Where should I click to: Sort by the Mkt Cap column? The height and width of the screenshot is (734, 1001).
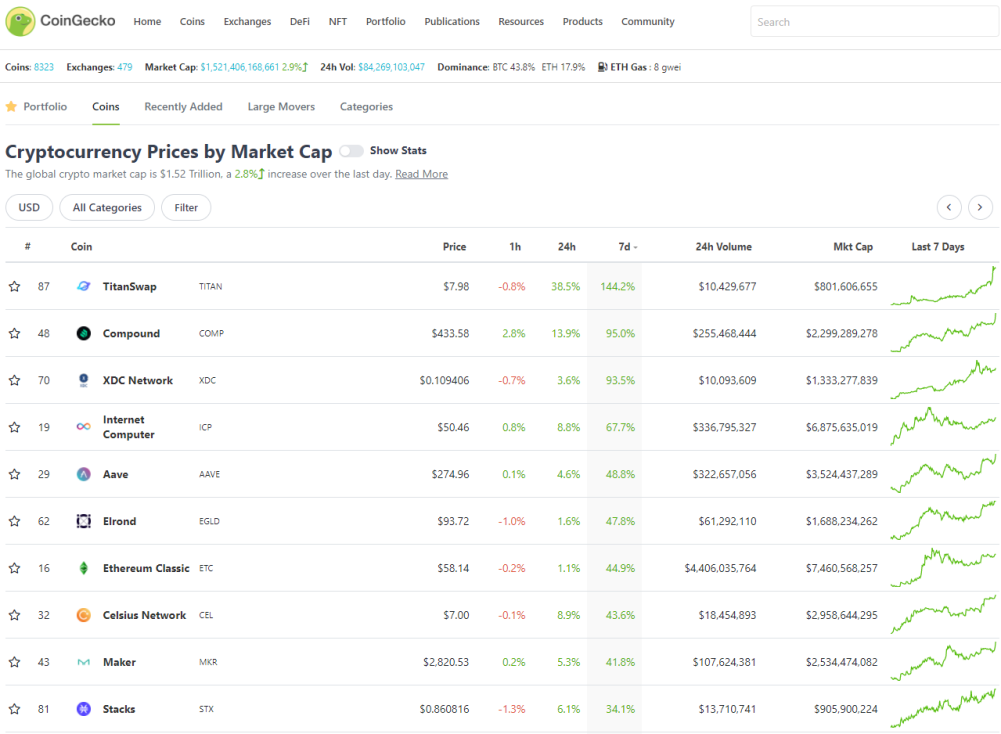pyautogui.click(x=853, y=247)
